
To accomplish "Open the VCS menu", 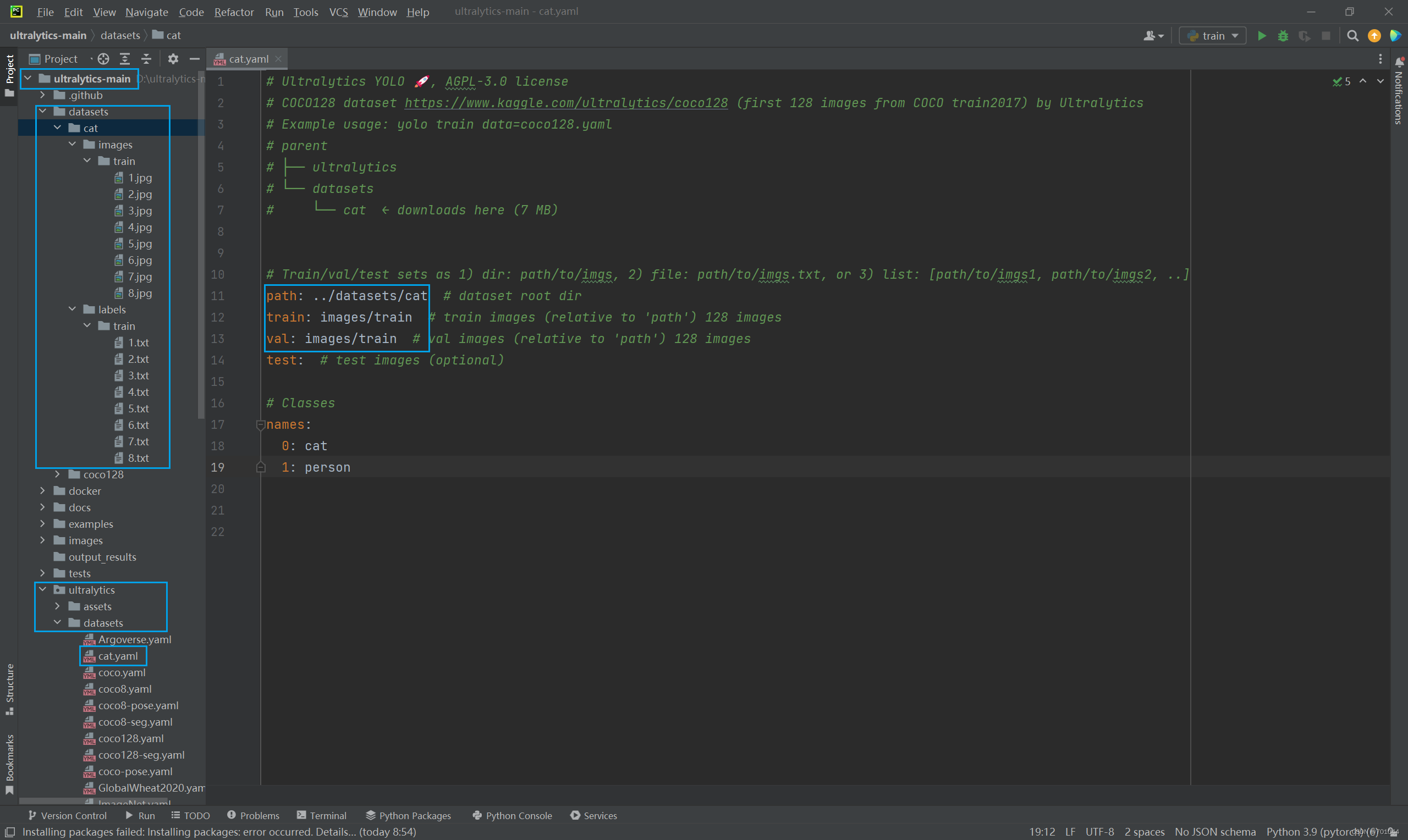I will coord(339,12).
